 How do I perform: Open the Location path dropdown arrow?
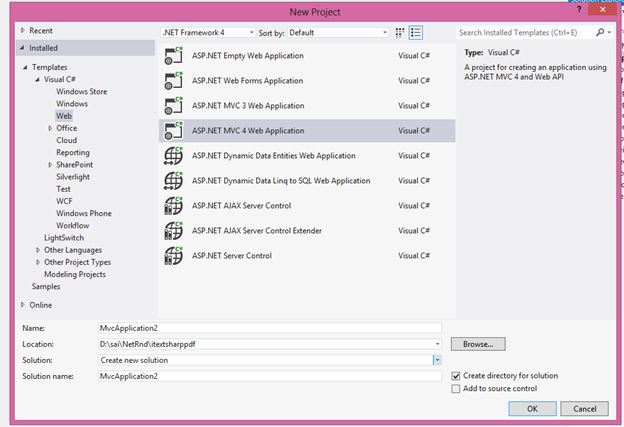[x=437, y=344]
